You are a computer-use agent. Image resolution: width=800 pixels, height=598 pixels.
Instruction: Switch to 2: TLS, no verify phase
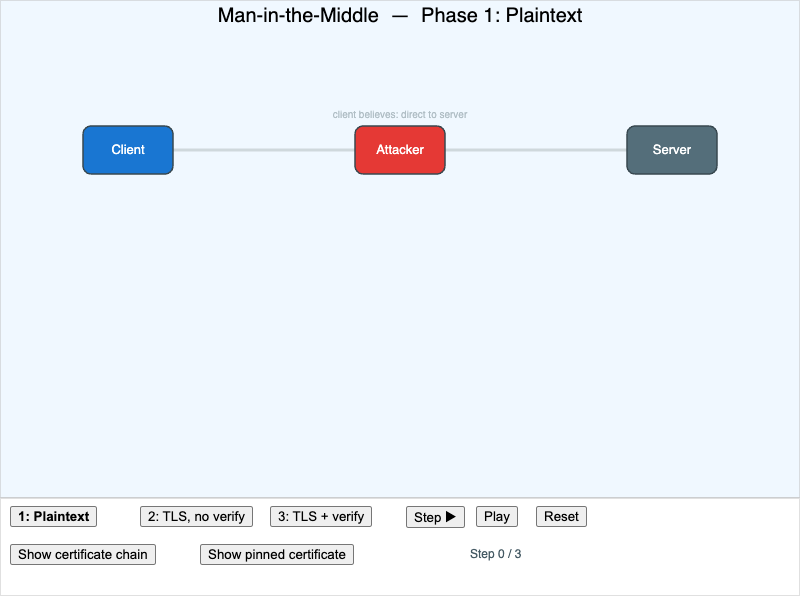[196, 516]
